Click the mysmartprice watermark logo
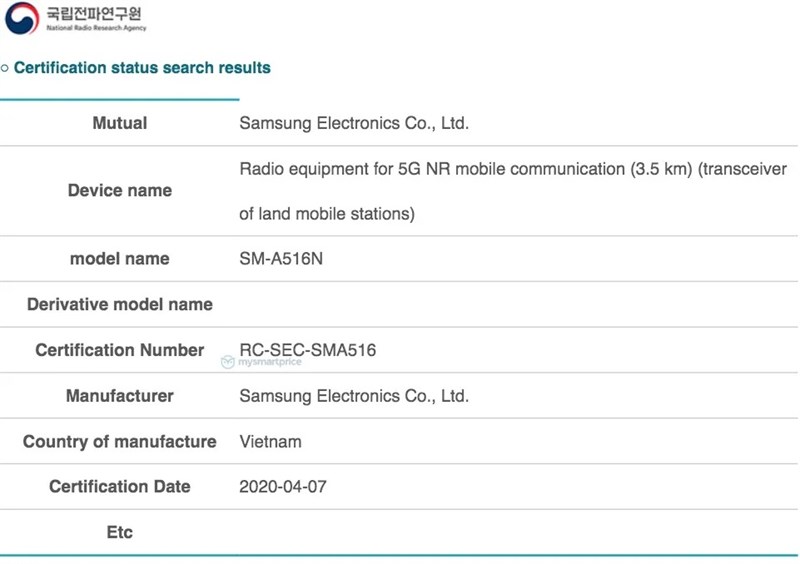The width and height of the screenshot is (800, 564). click(261, 364)
